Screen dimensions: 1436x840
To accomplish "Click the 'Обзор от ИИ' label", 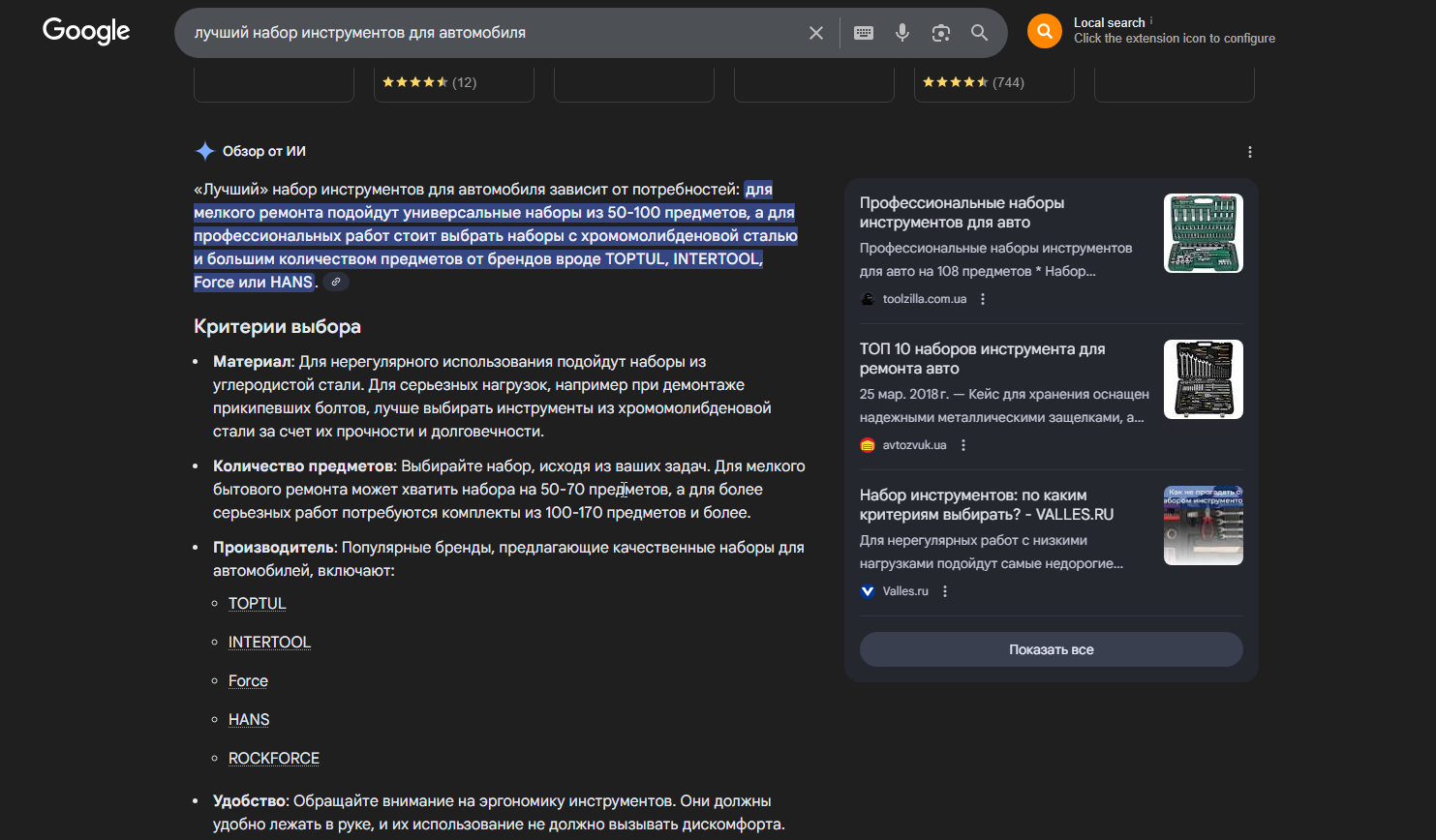I will [x=264, y=151].
